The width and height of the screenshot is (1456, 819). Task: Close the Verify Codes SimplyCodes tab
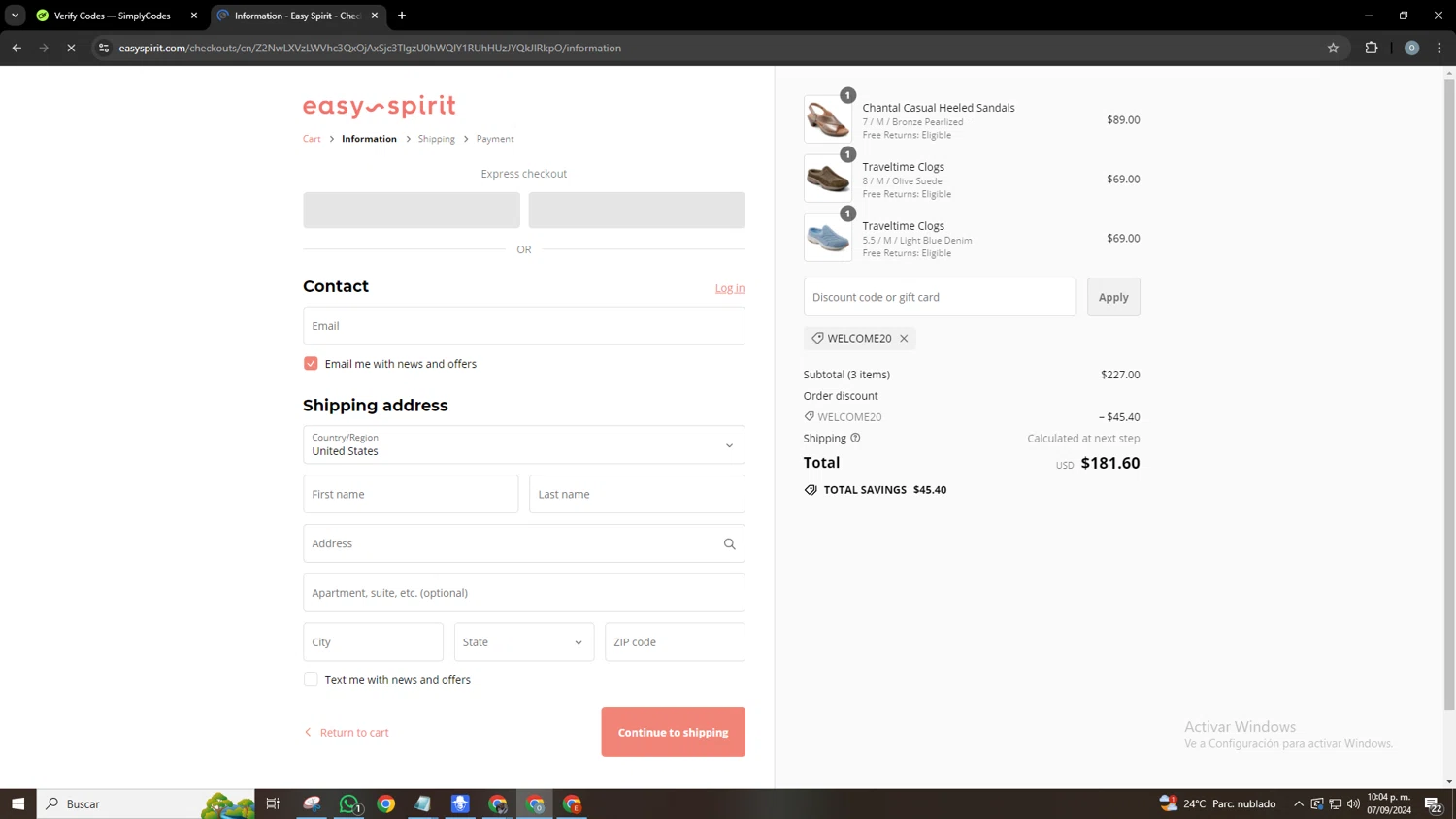tap(194, 16)
